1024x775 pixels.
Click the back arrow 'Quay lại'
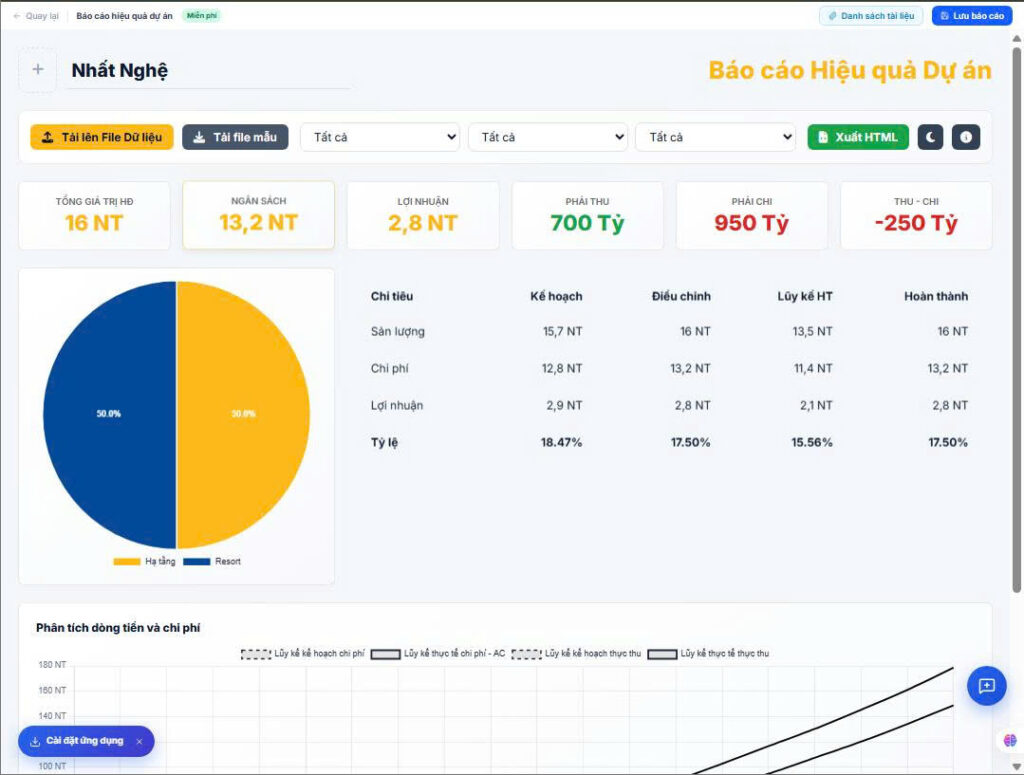[x=36, y=16]
